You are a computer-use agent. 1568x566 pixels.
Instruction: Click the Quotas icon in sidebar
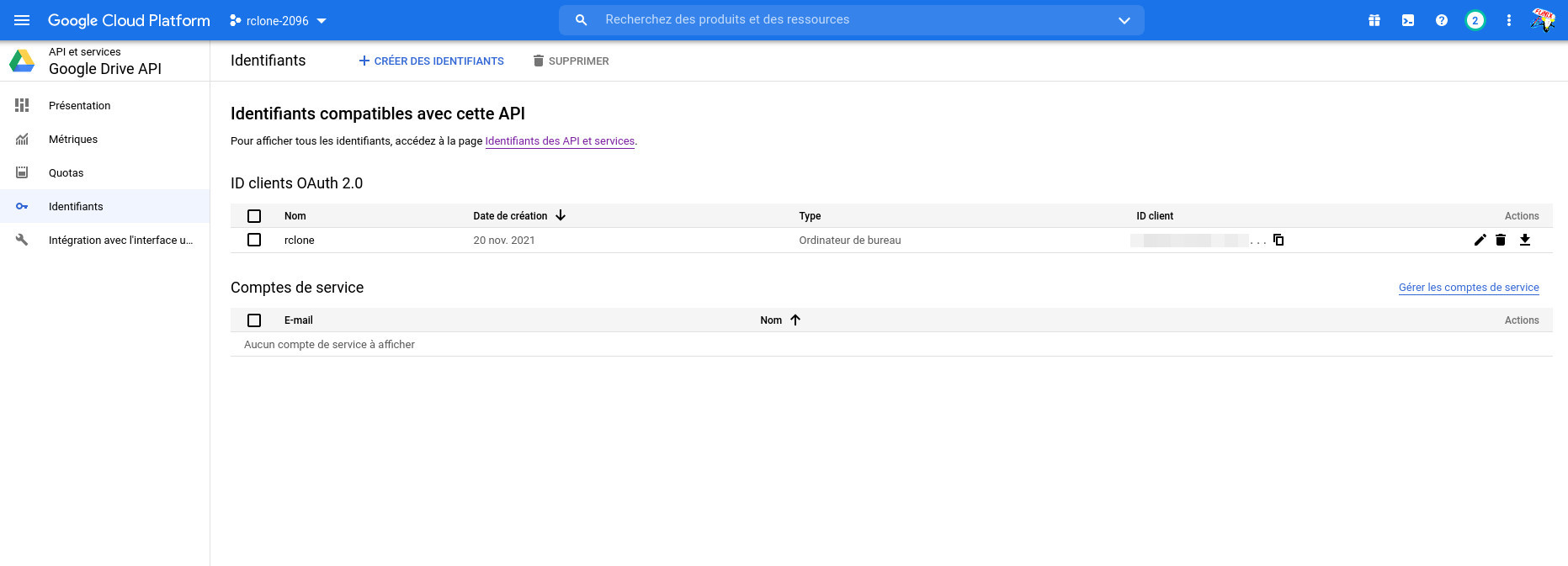point(22,172)
